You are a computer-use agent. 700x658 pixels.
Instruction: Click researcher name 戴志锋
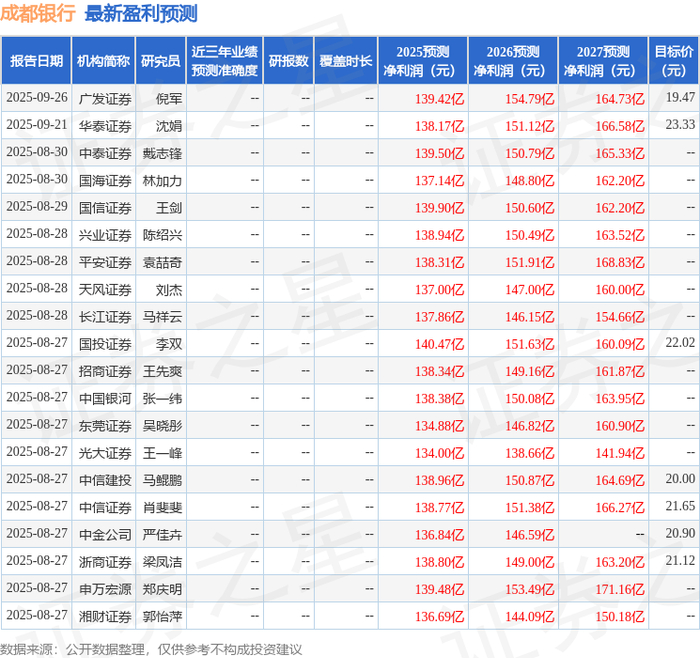tap(162, 153)
